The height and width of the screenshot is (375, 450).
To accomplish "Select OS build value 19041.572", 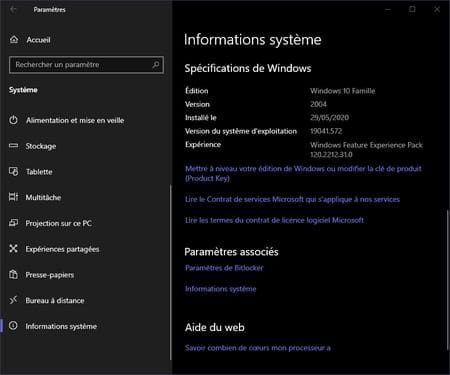I will tap(326, 131).
